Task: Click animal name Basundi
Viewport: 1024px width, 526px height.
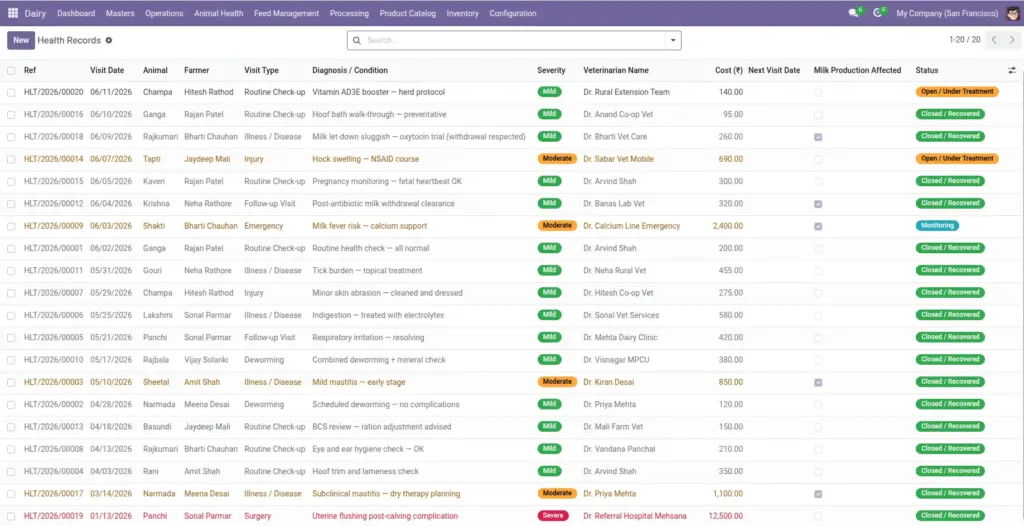Action: click(x=157, y=427)
